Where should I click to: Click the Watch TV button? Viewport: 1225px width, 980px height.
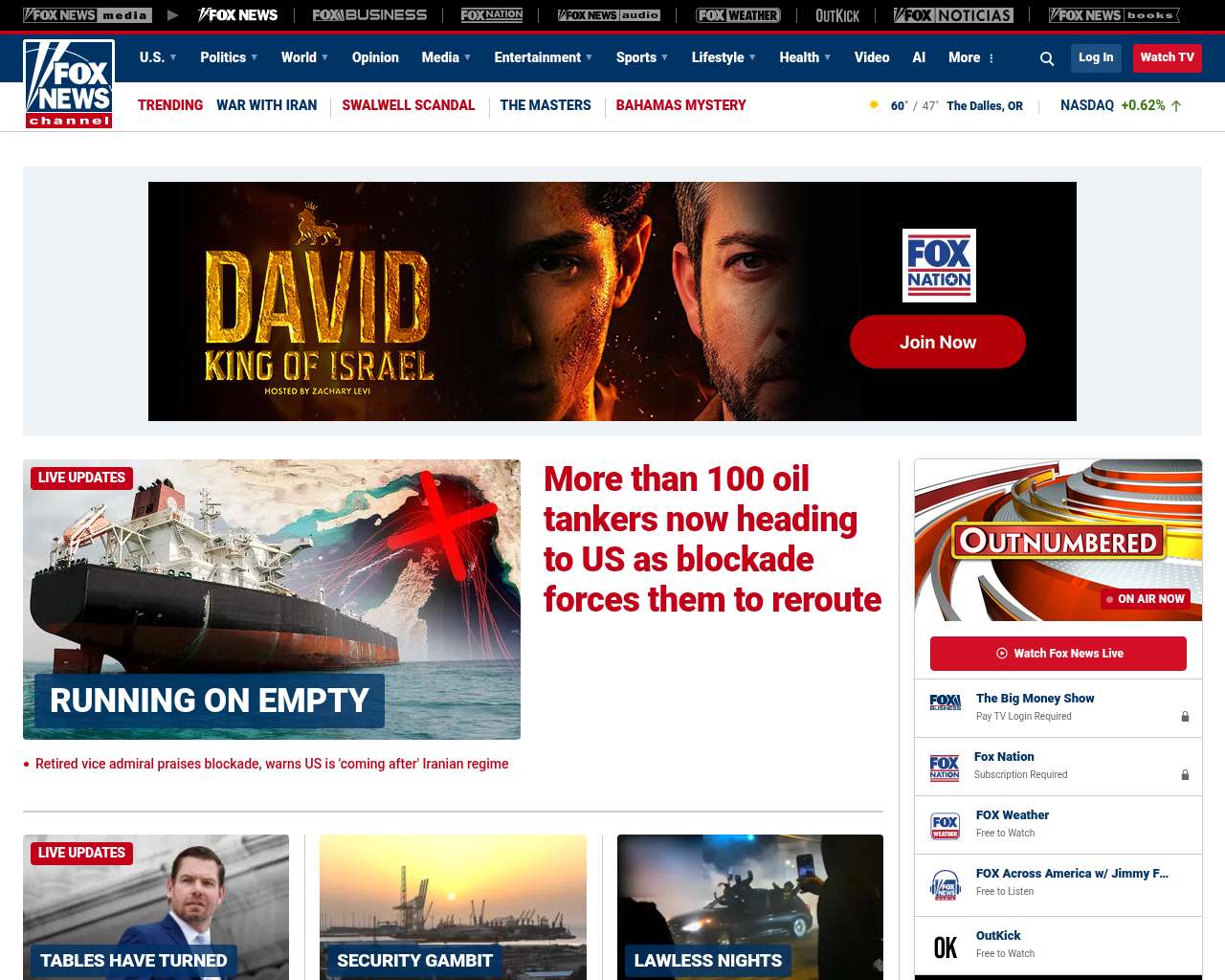(1167, 57)
